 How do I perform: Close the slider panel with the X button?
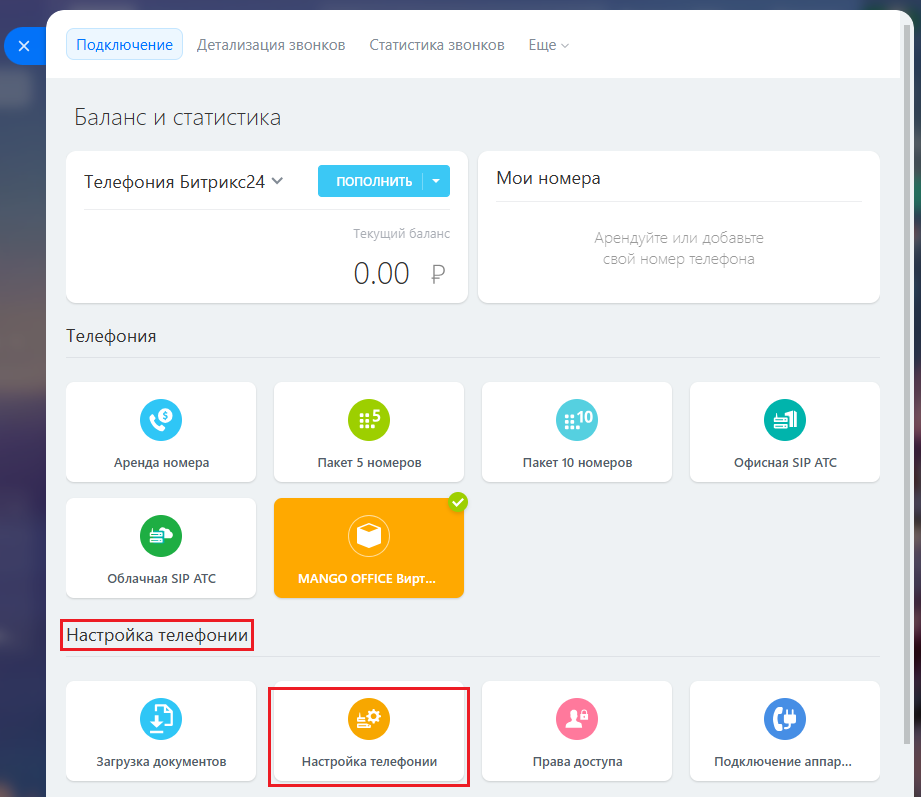[x=24, y=46]
